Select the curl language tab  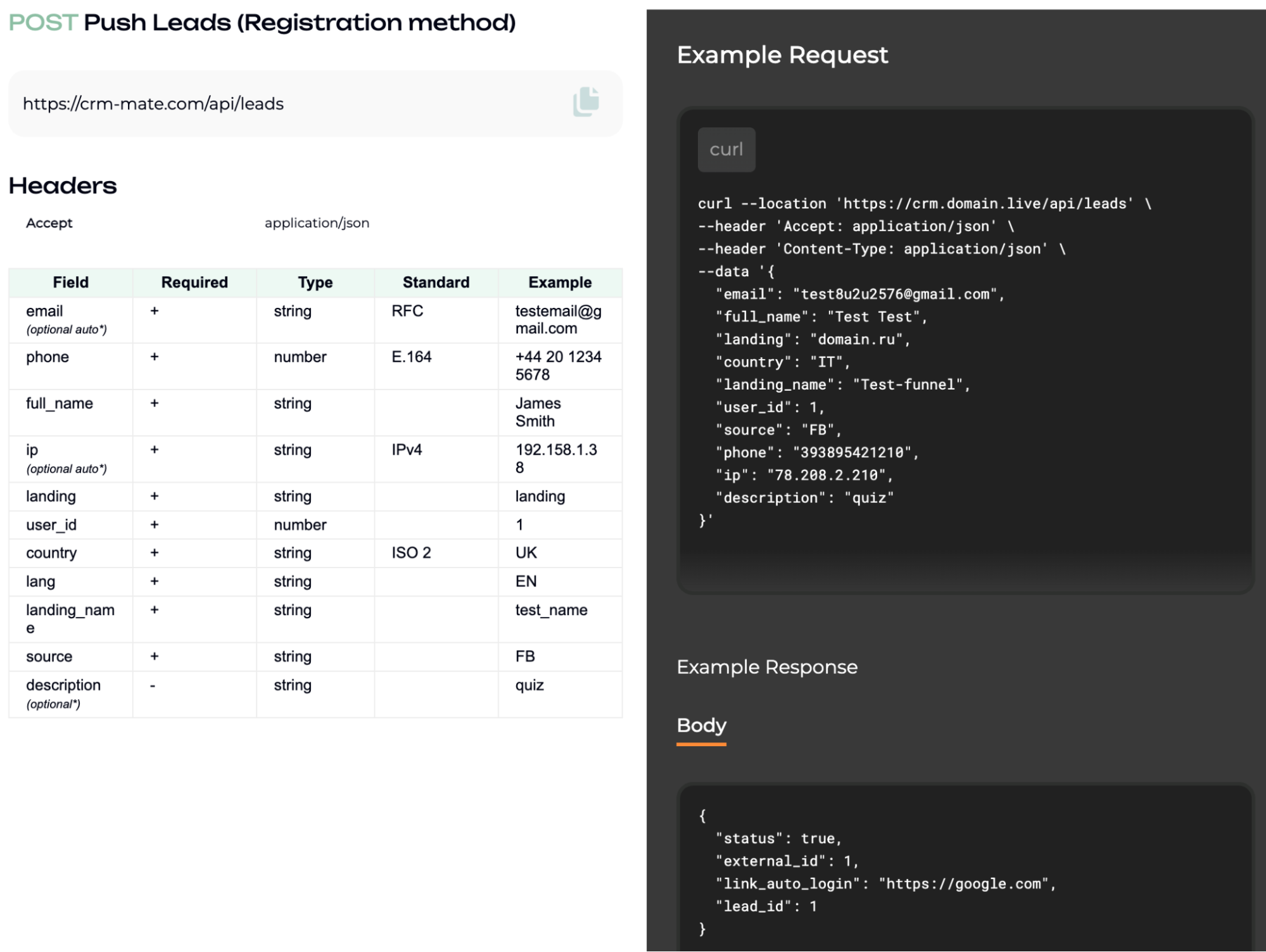726,149
